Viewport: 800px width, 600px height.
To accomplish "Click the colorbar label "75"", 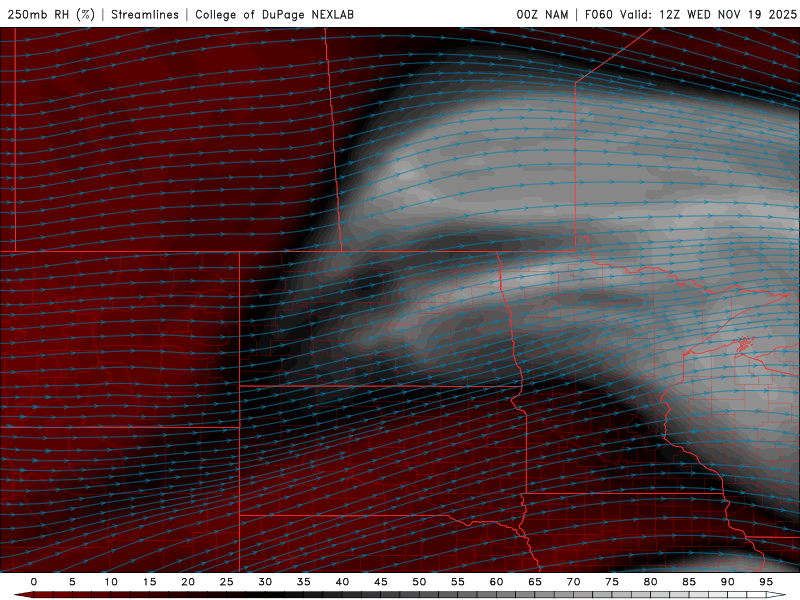I will click(x=612, y=582).
